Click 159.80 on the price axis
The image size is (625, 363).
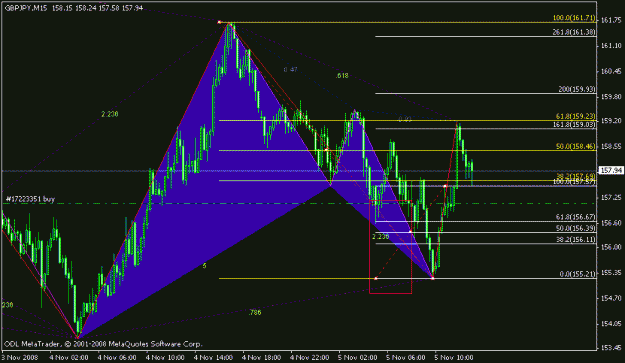(611, 96)
